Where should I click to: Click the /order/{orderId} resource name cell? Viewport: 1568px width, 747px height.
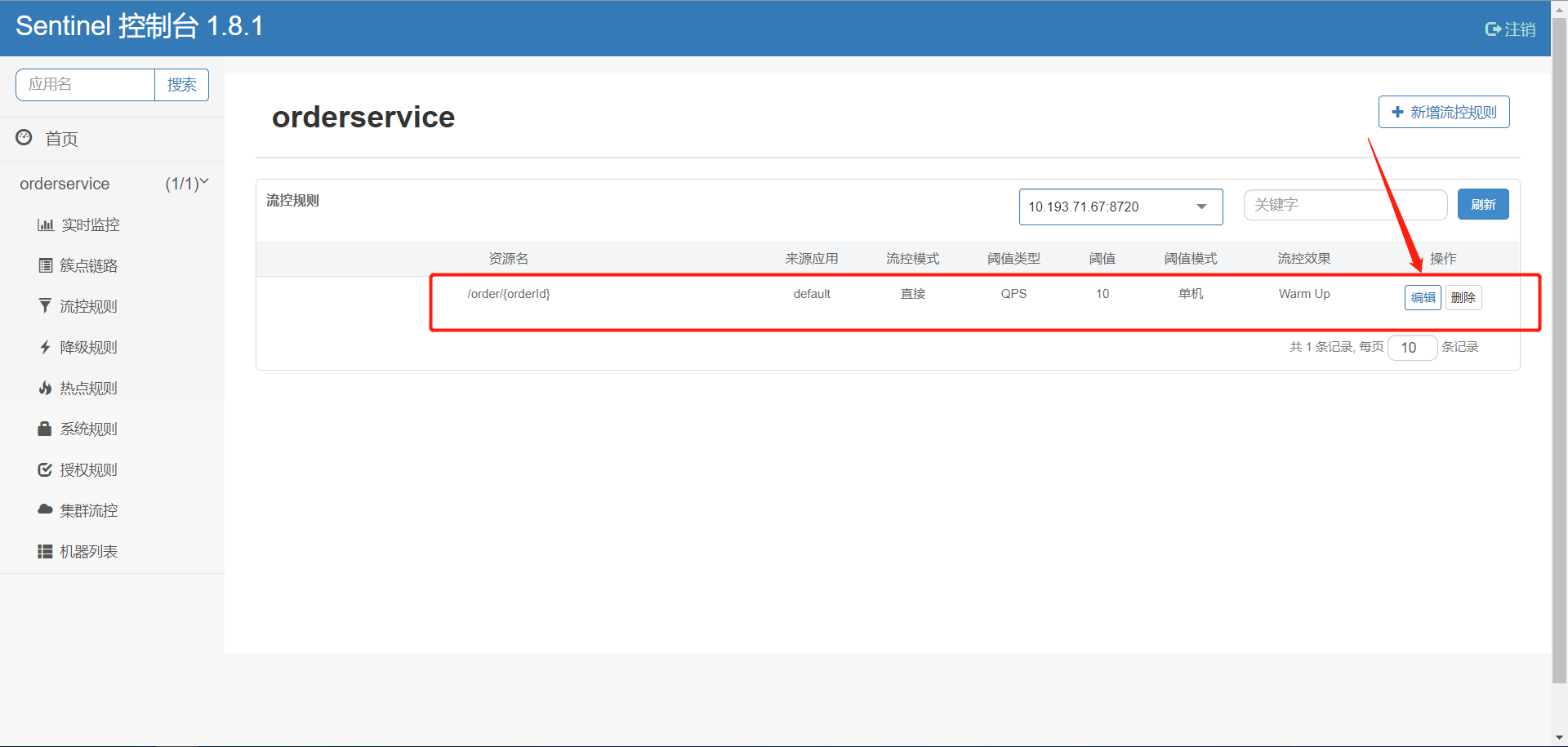pyautogui.click(x=509, y=294)
